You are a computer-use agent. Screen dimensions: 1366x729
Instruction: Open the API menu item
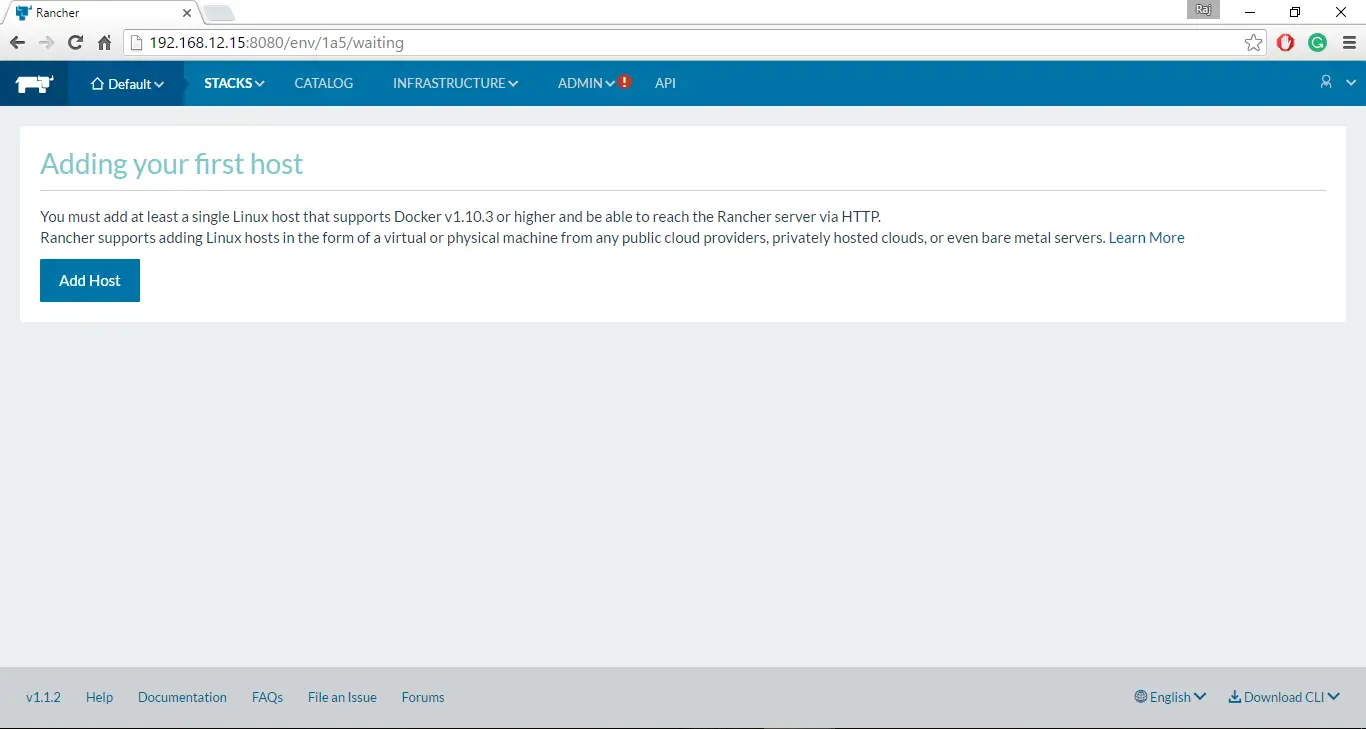665,83
